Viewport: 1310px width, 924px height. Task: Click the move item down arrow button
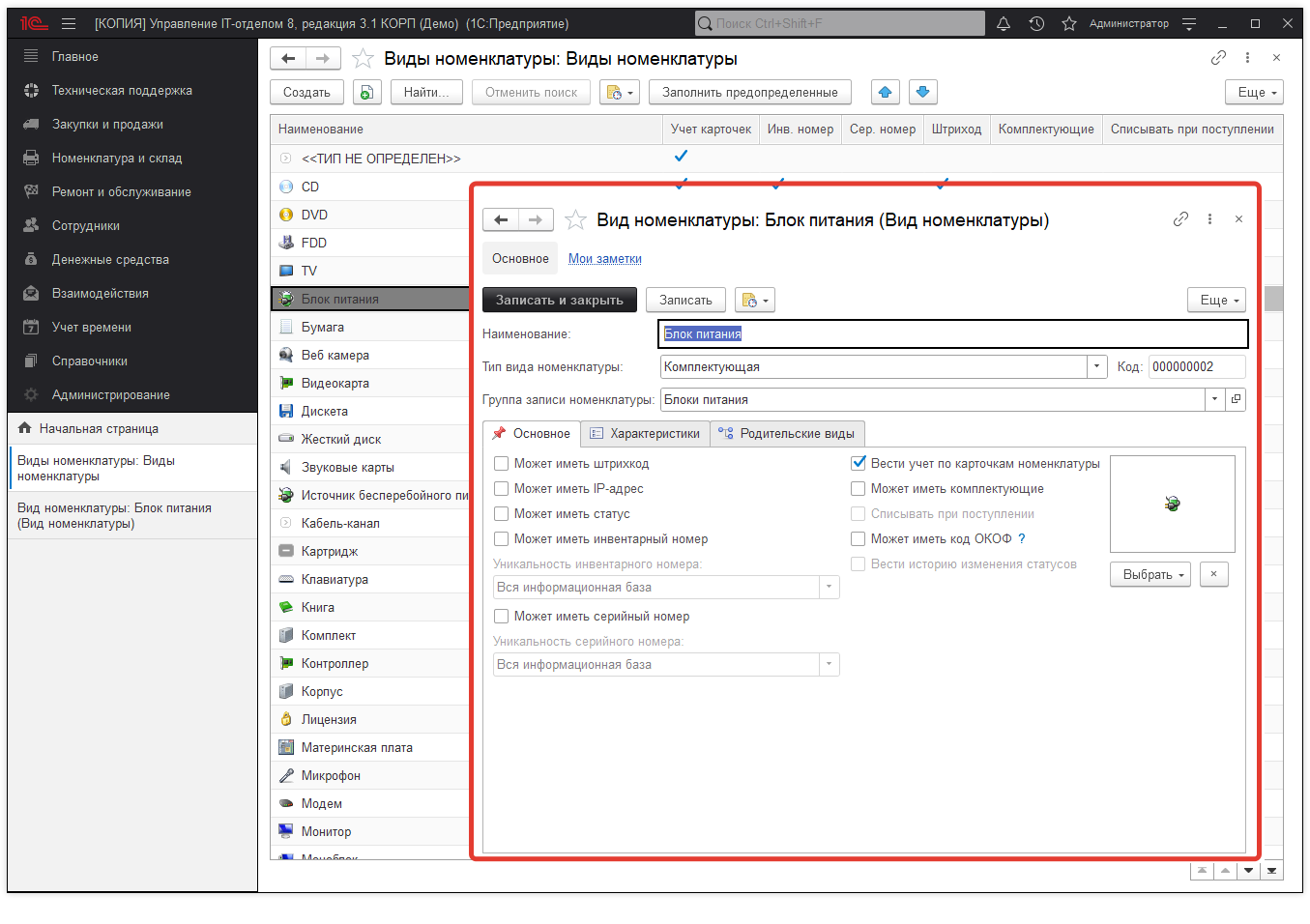click(x=922, y=92)
